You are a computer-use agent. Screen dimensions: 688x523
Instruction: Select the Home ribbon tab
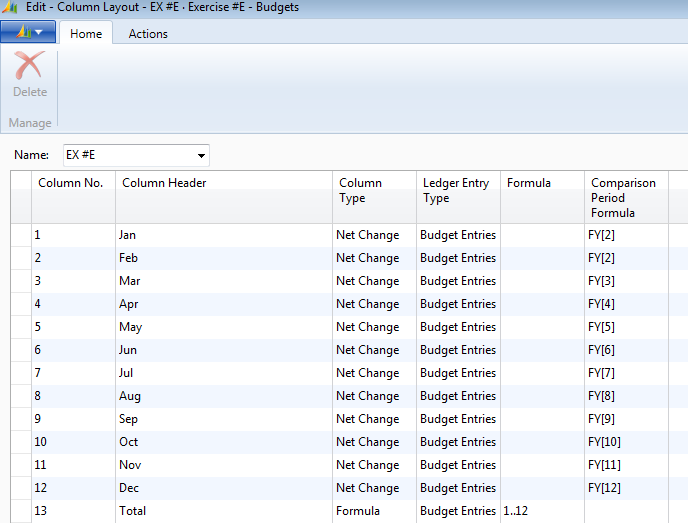tap(86, 34)
